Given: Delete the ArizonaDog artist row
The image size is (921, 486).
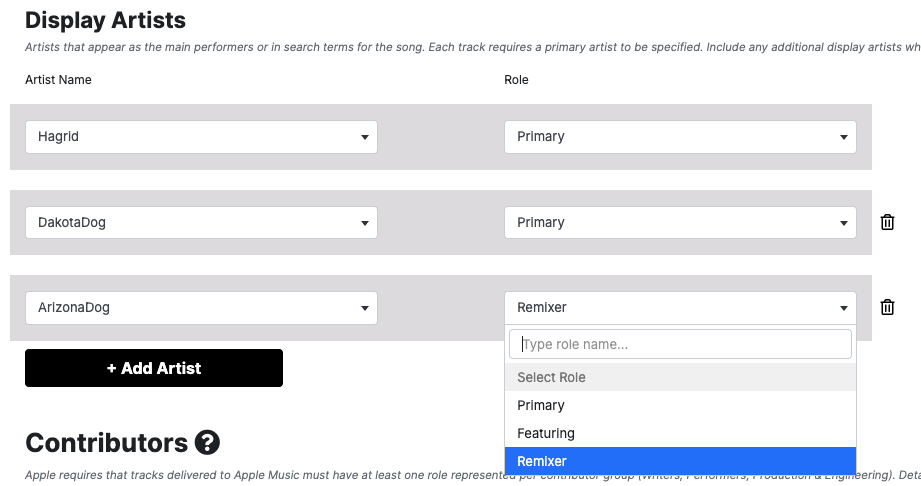Looking at the screenshot, I should [x=887, y=307].
